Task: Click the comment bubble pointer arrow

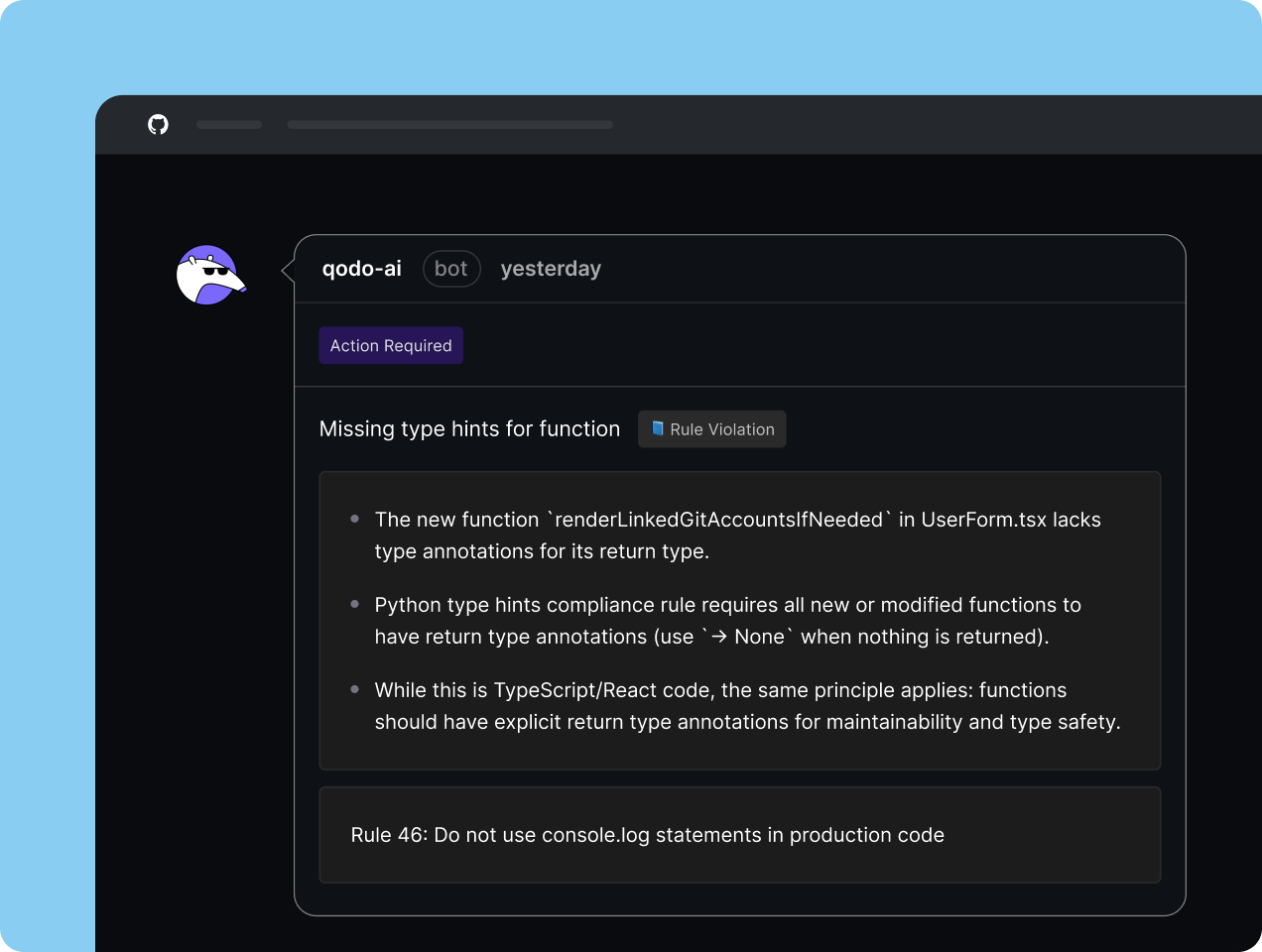Action: (288, 270)
